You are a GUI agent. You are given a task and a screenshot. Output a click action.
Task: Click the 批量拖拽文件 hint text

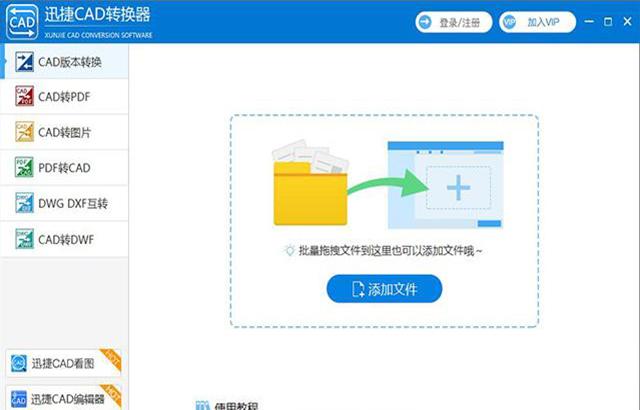pyautogui.click(x=390, y=250)
